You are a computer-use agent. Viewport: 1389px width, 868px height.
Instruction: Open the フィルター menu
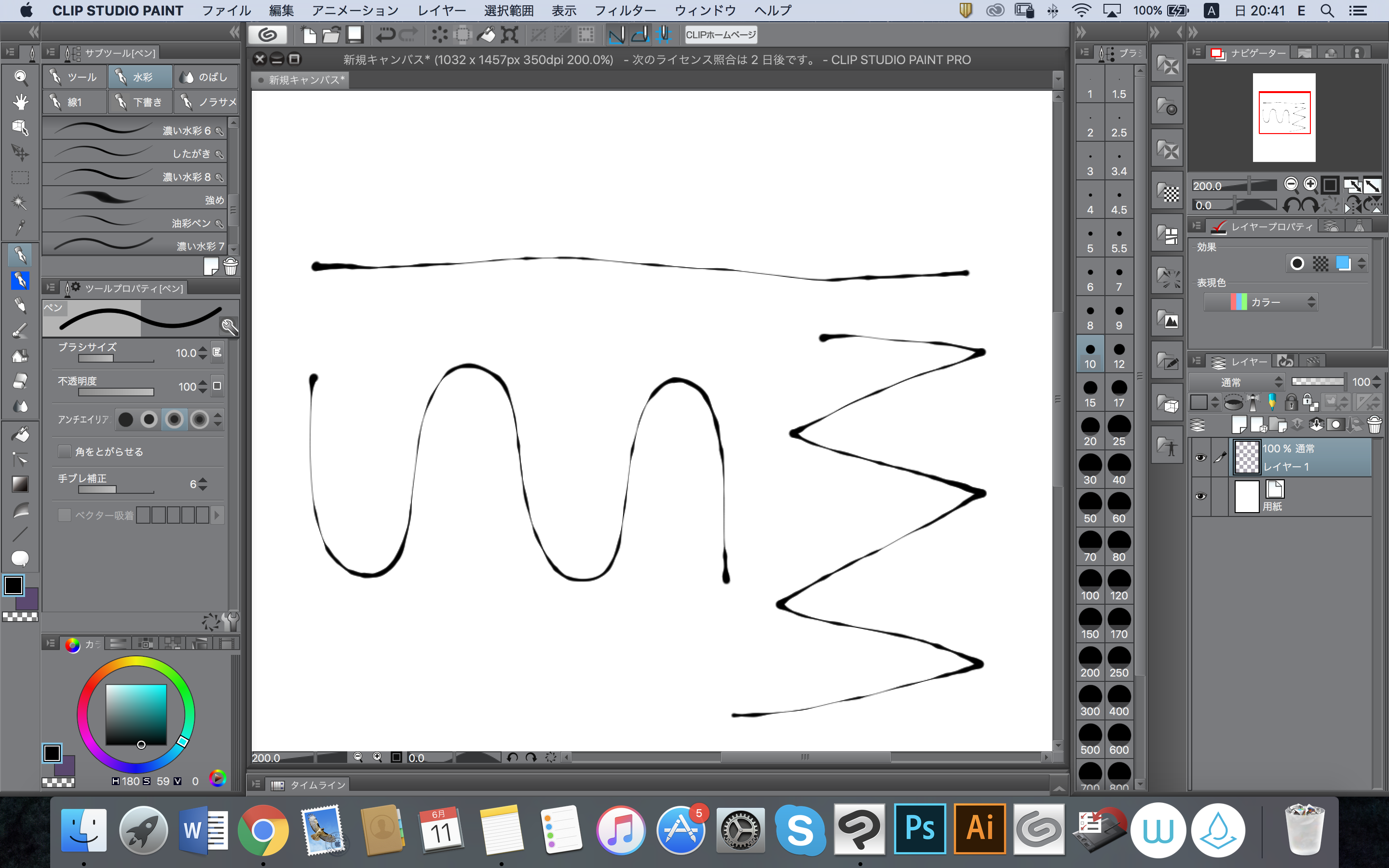click(625, 10)
